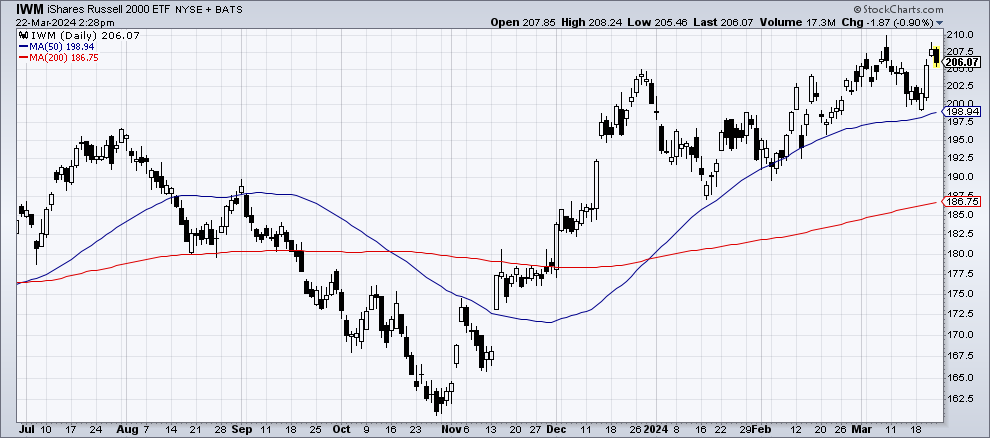Click the MA(200) 186.75 legend entry

[x=59, y=57]
